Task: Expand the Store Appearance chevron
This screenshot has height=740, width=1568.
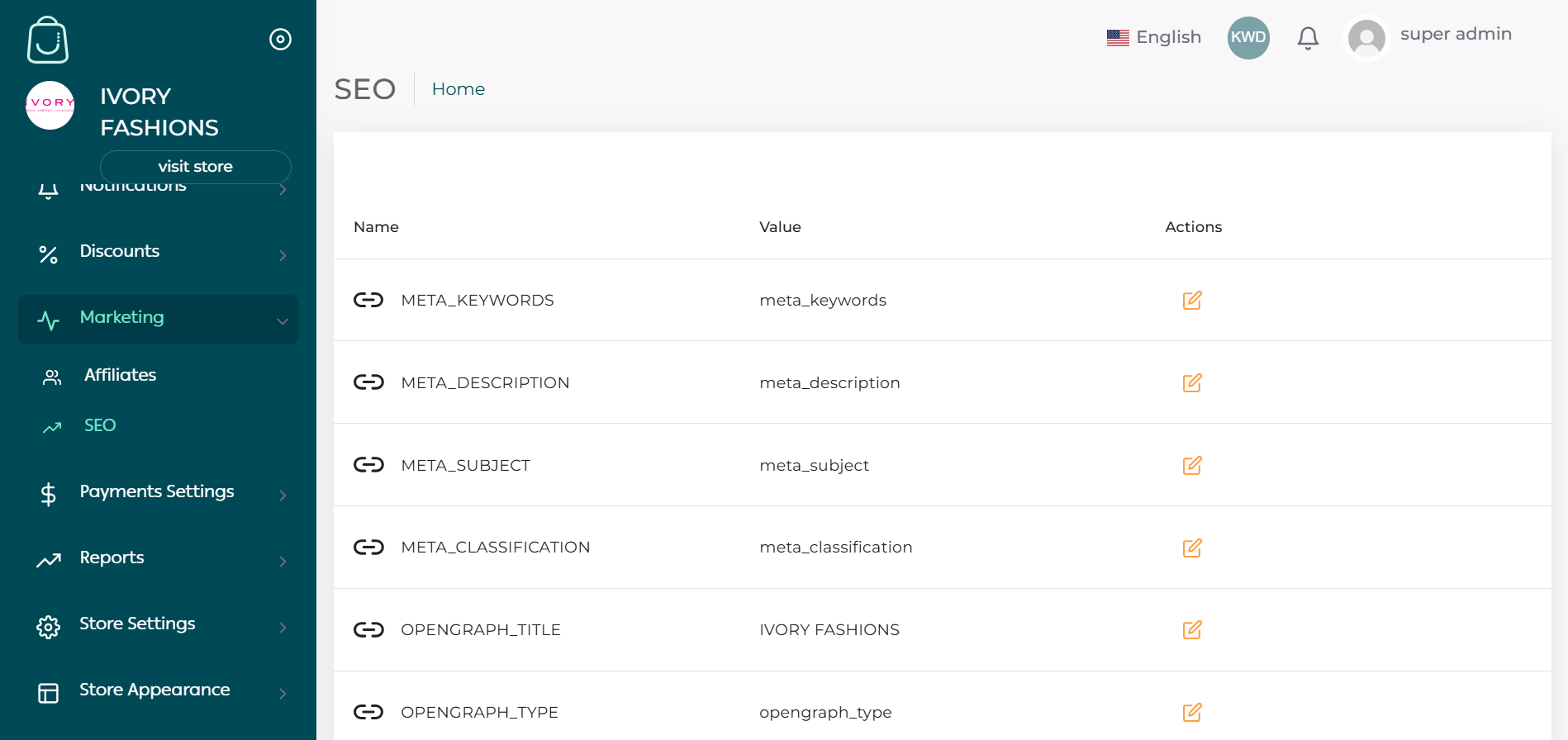Action: 283,694
